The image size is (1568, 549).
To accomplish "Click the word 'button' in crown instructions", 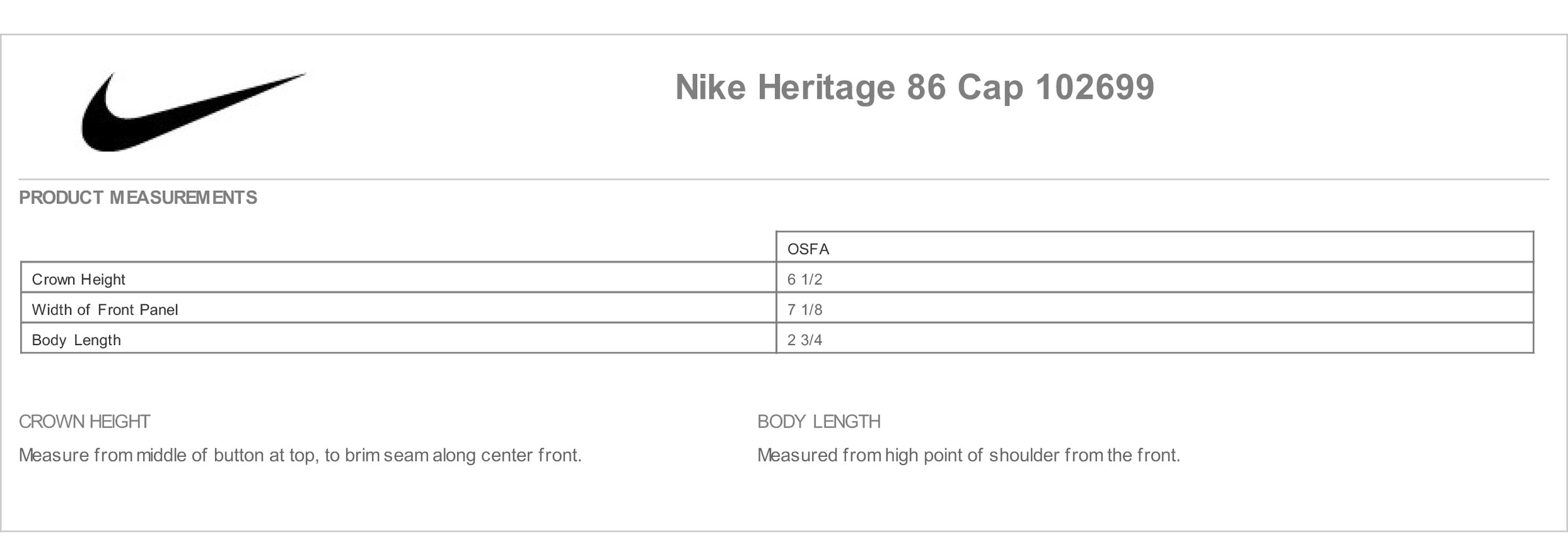I will coord(238,455).
